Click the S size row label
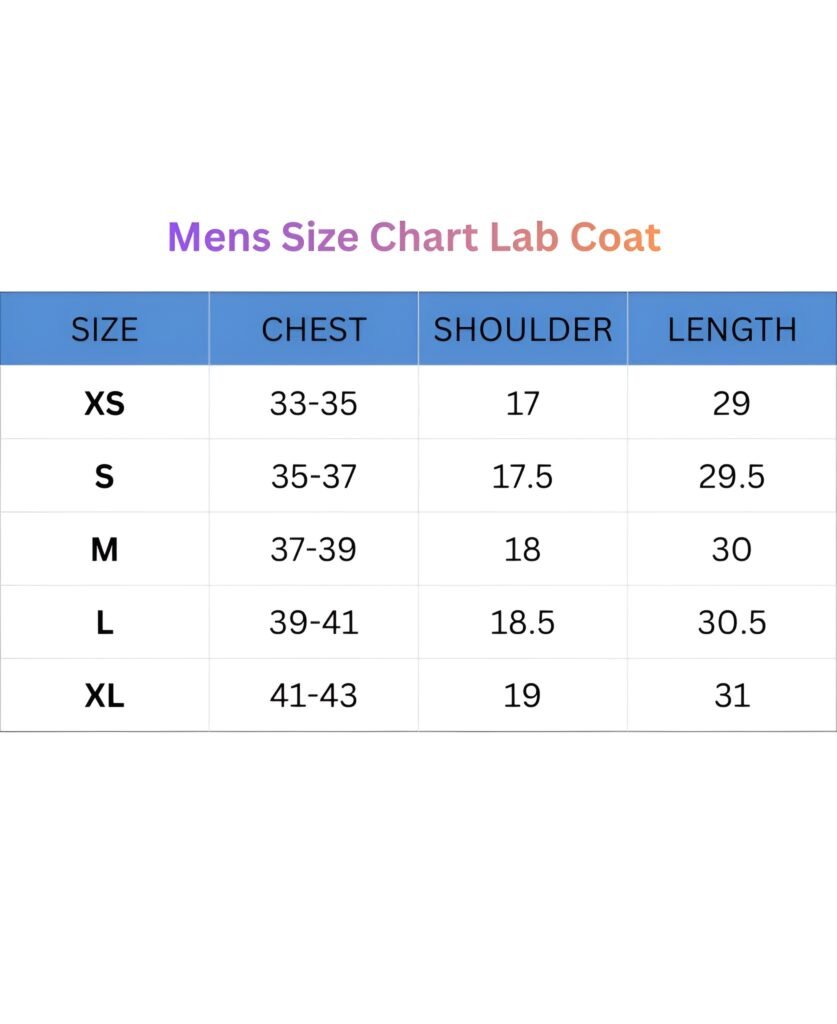The height and width of the screenshot is (1024, 837). pos(104,476)
